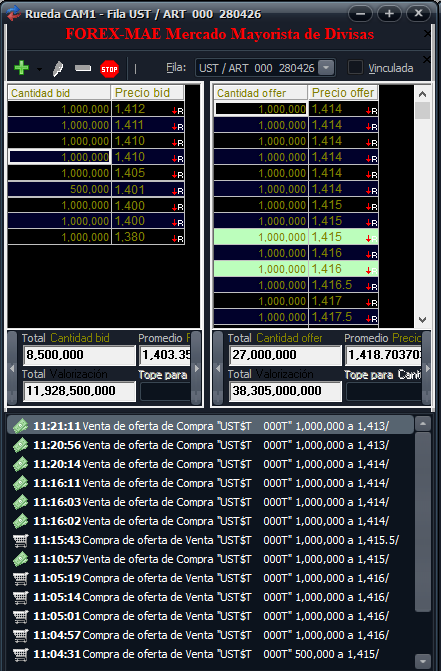
Task: Click Promedio Precio offer field 1,418.70370
Action: 384,355
